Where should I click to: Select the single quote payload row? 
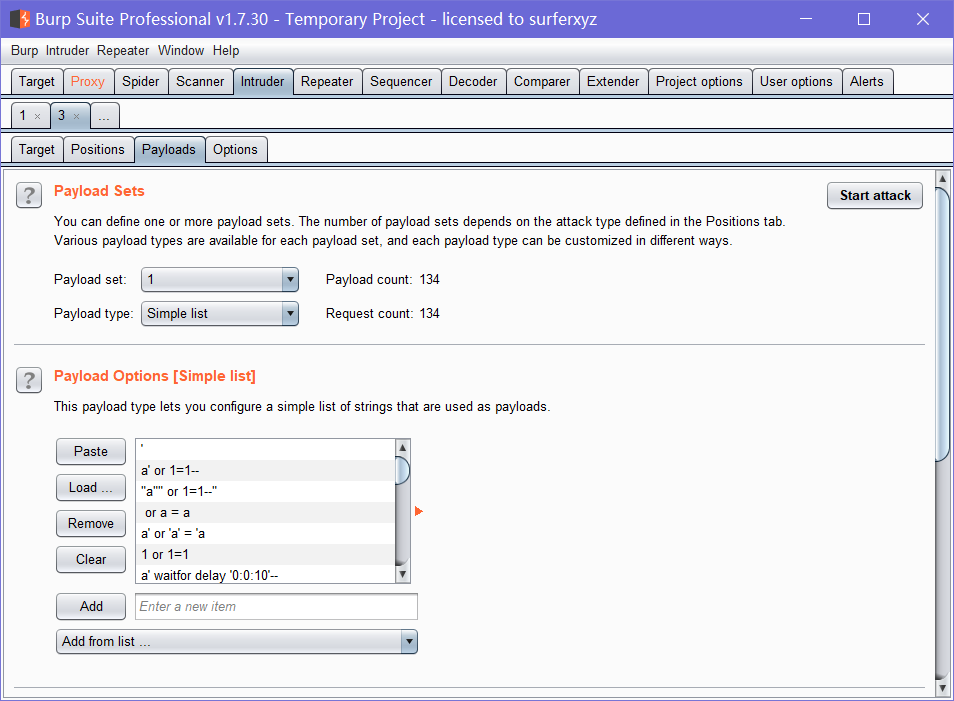tap(266, 450)
